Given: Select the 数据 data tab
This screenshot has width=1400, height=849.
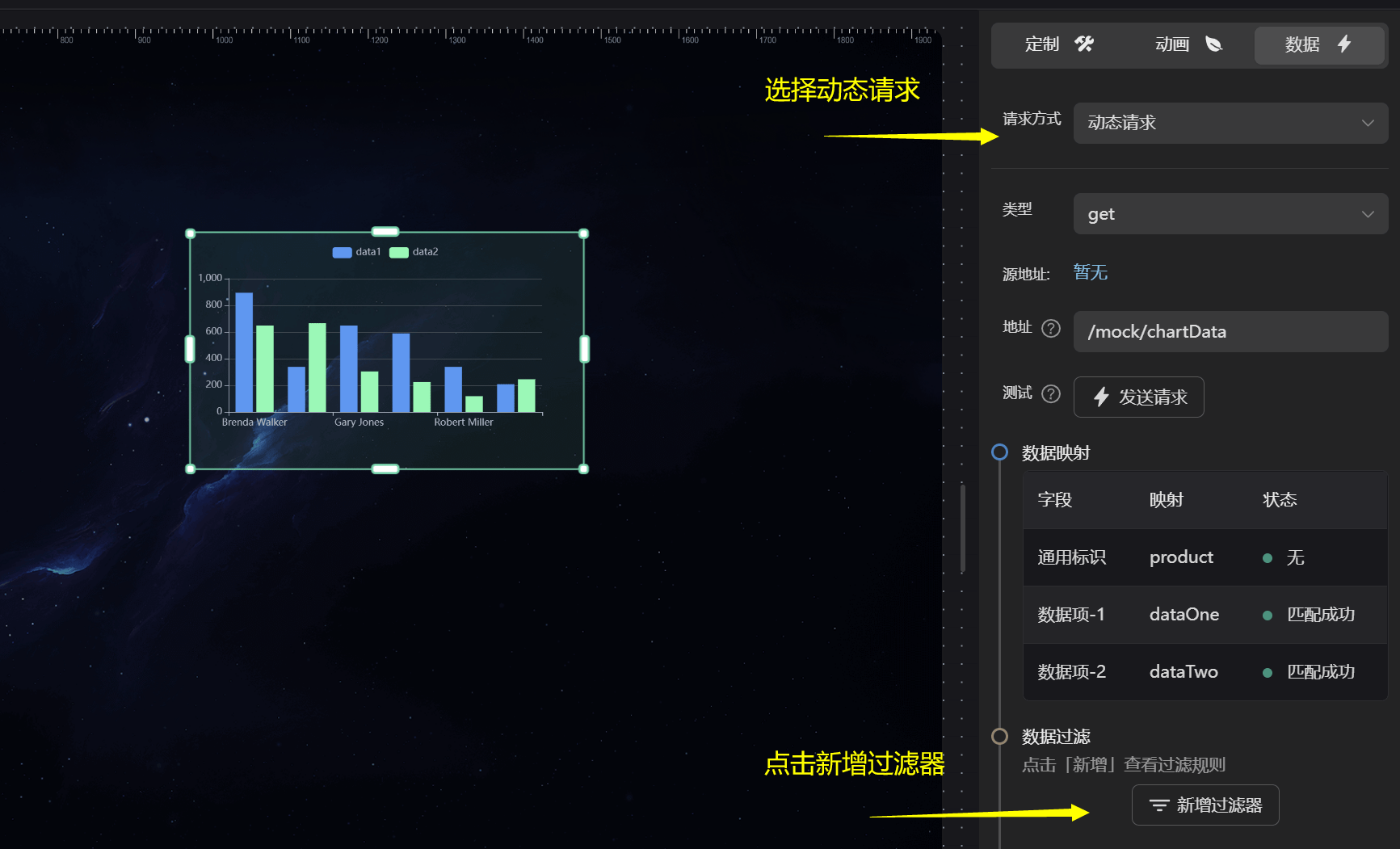Looking at the screenshot, I should [x=1318, y=44].
